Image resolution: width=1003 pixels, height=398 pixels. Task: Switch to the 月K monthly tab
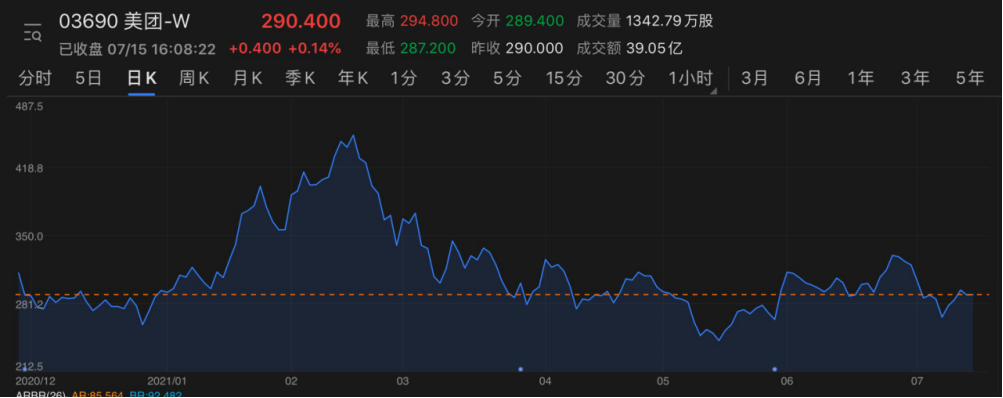247,79
